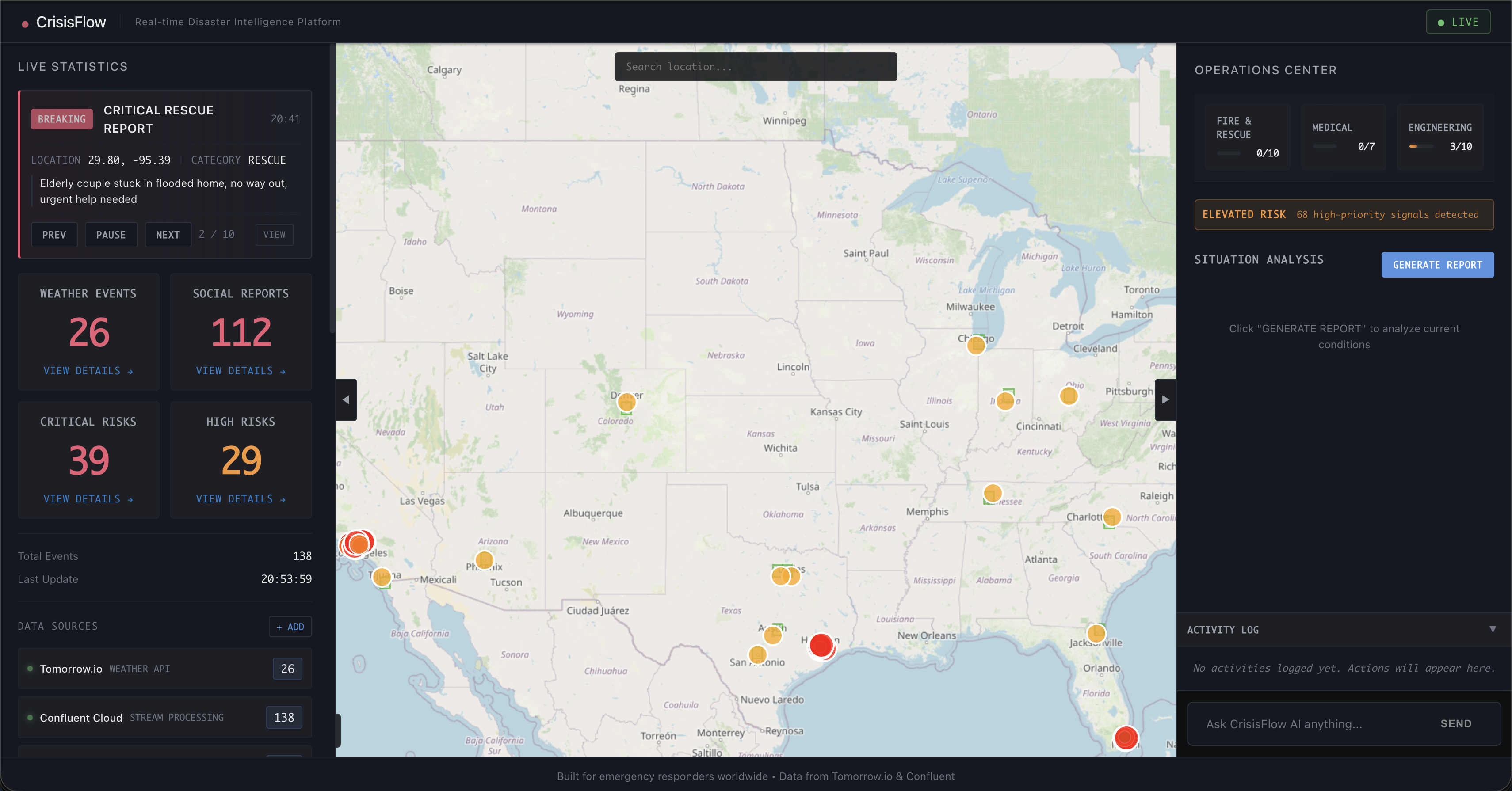This screenshot has height=791, width=1512.
Task: Collapse the Activity Log section
Action: tap(1492, 629)
